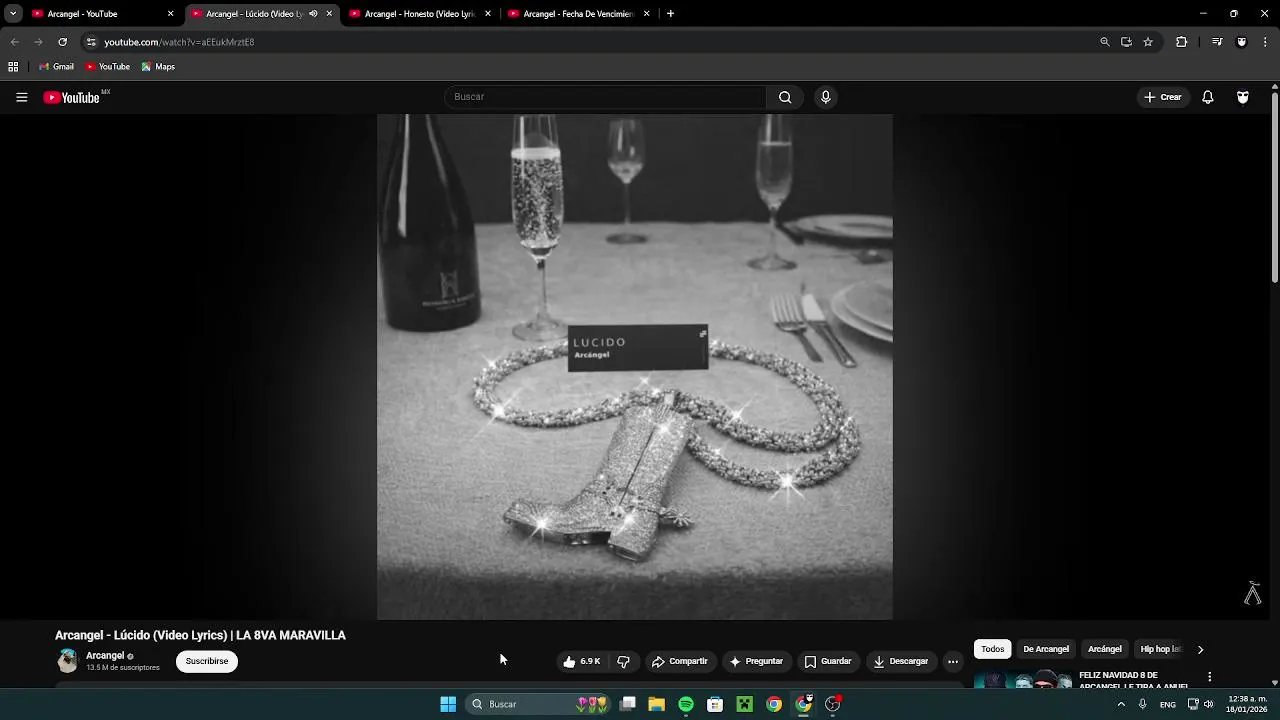Click the Lúcido video player area

pos(635,366)
